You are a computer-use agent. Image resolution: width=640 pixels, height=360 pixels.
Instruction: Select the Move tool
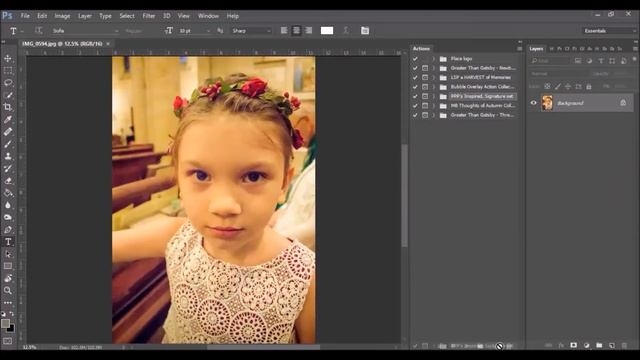coord(8,58)
